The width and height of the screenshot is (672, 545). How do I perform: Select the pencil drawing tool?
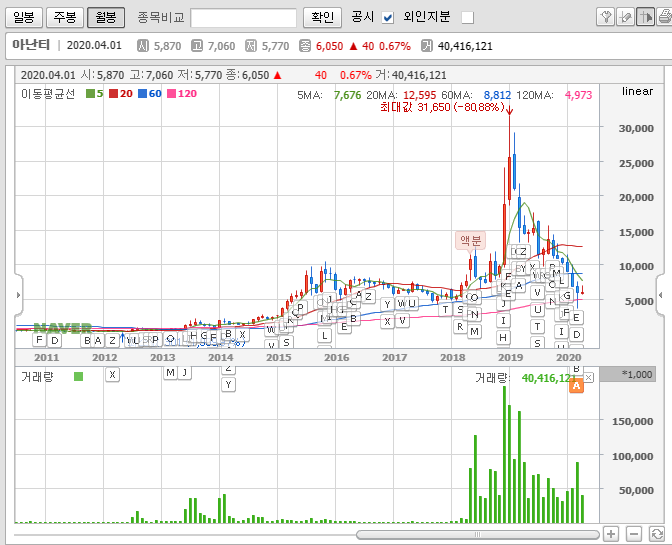625,17
